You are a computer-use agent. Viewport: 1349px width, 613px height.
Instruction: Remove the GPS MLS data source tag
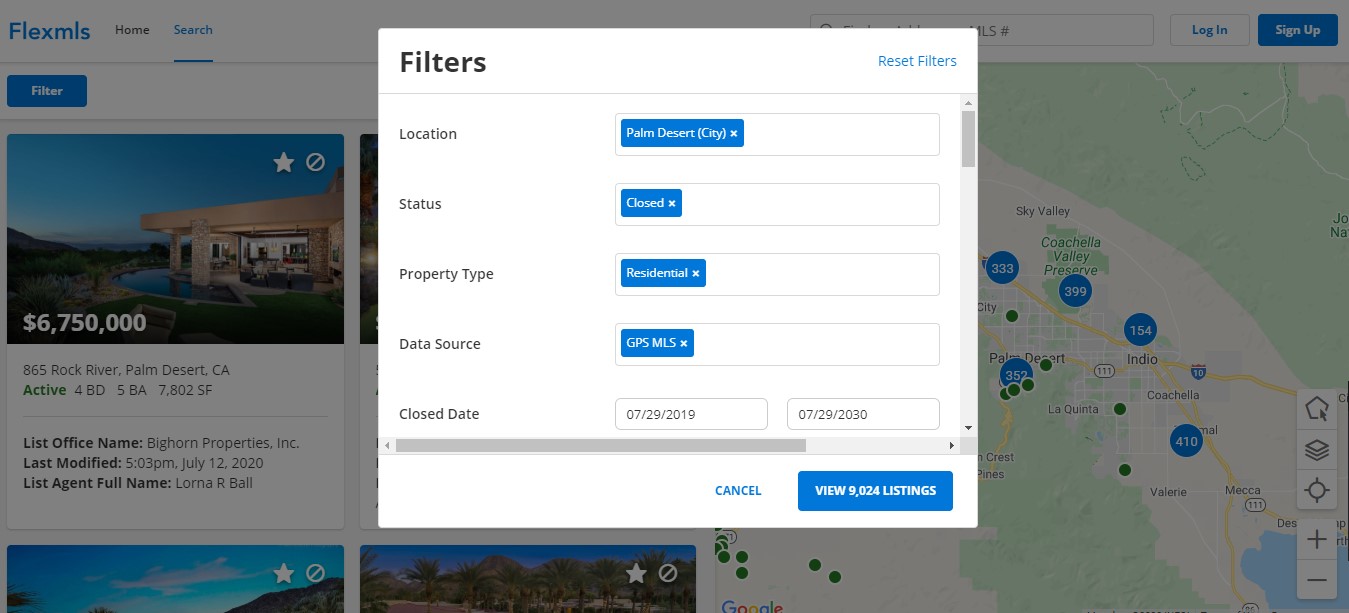click(x=684, y=344)
